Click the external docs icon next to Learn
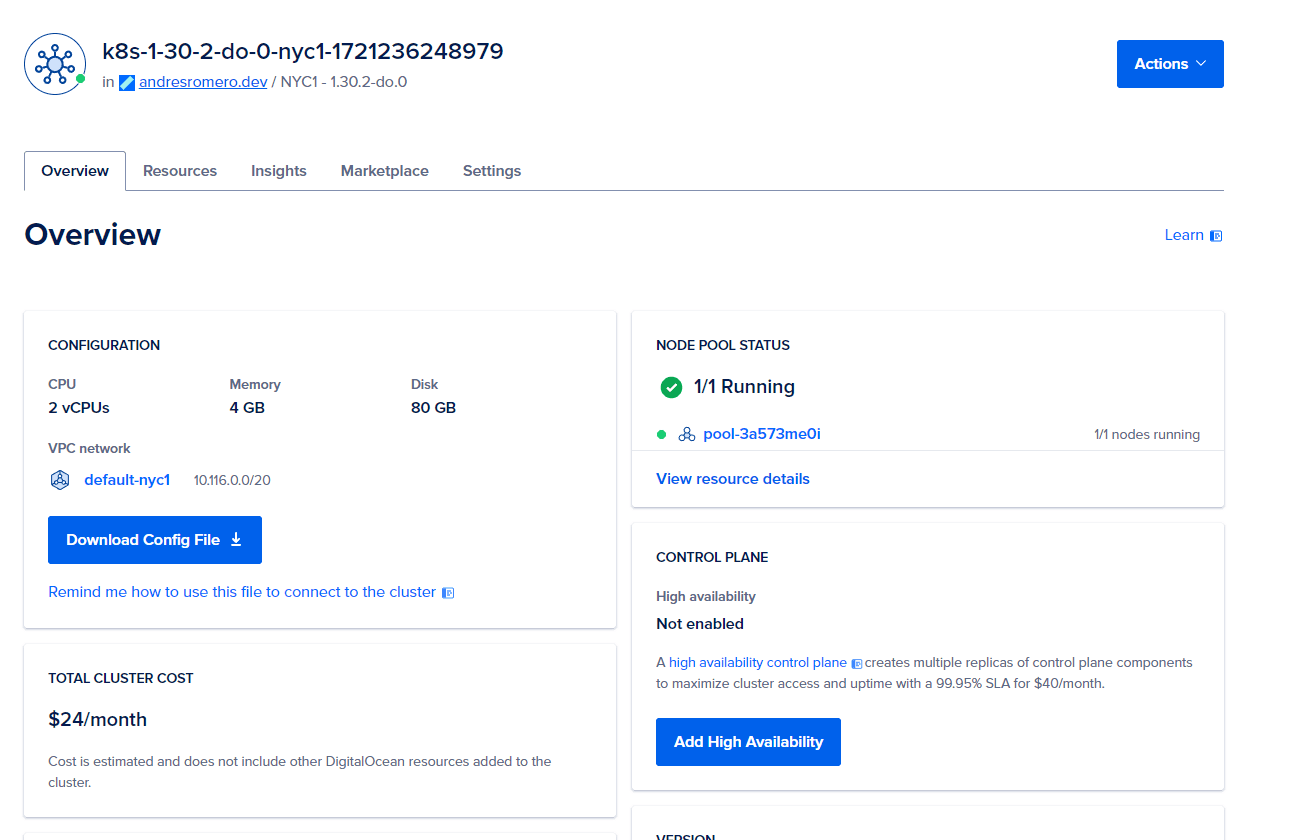Image resolution: width=1305 pixels, height=840 pixels. [x=1216, y=236]
